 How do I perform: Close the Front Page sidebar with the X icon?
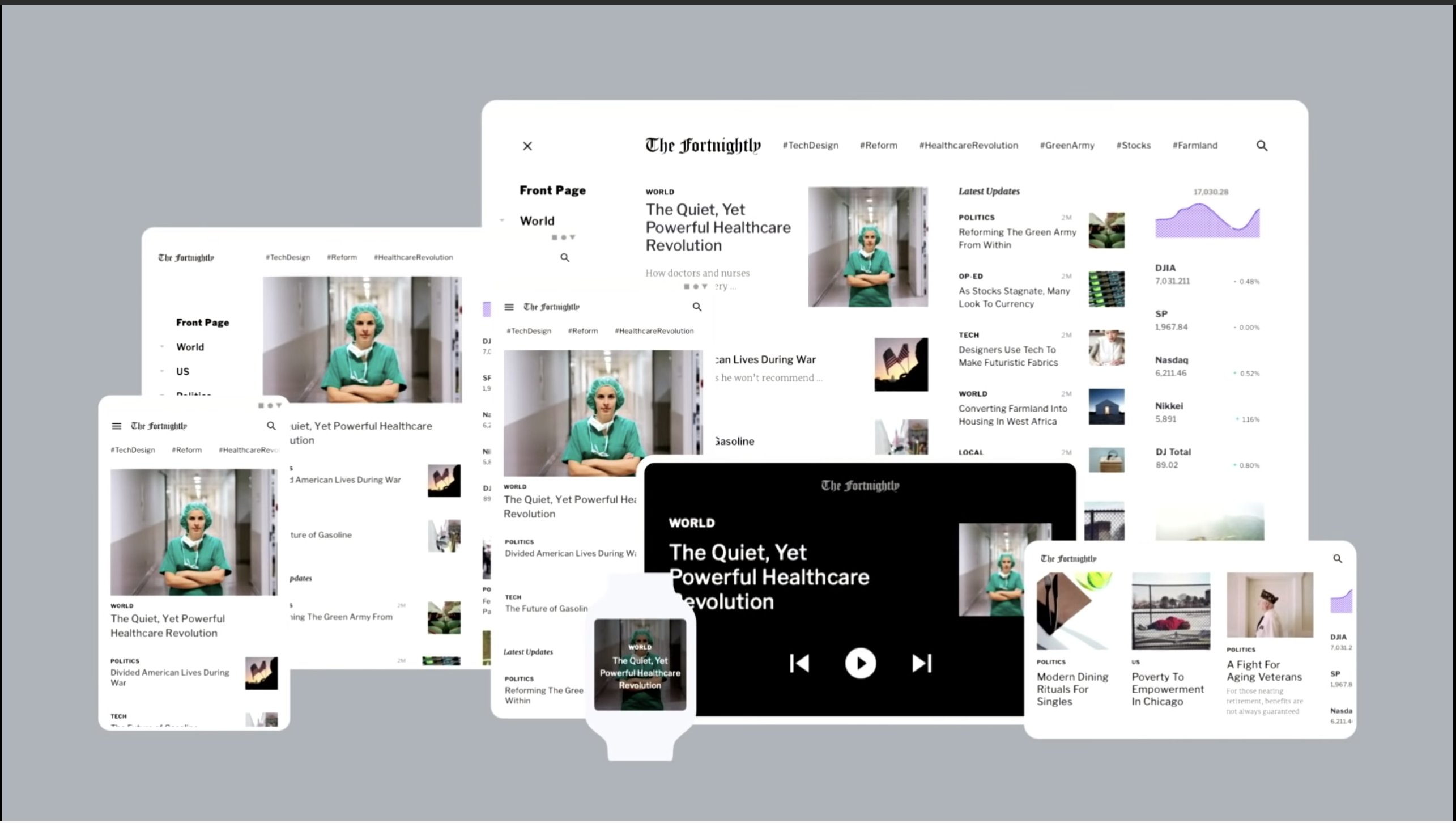(527, 146)
